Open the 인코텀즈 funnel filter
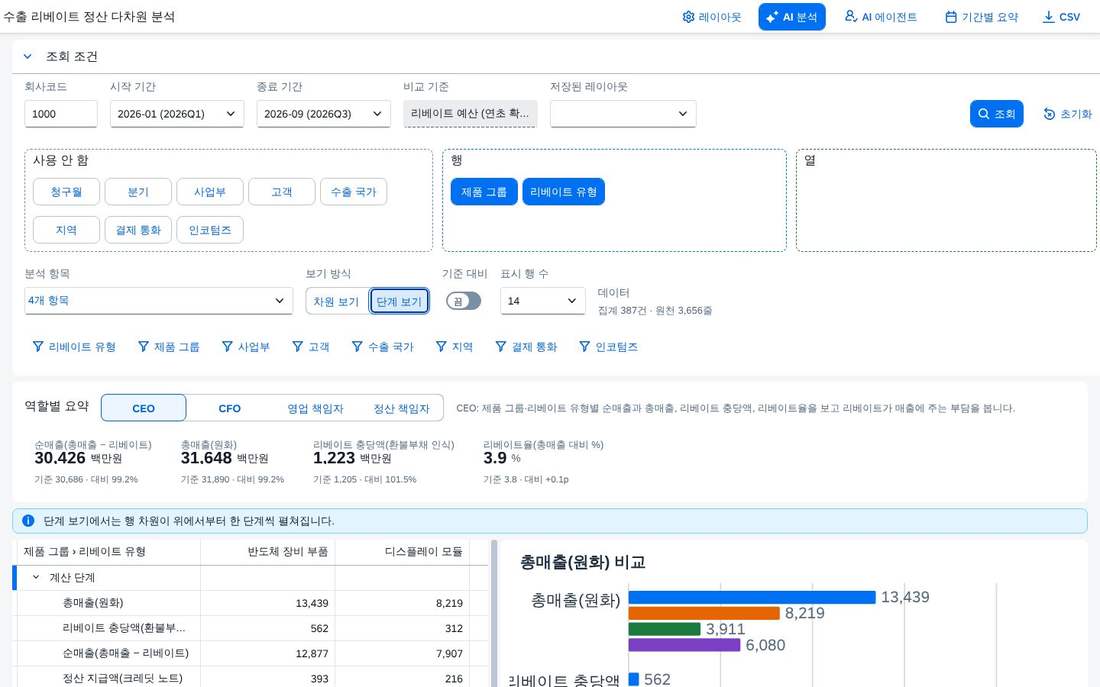The width and height of the screenshot is (1100, 687). pos(608,347)
